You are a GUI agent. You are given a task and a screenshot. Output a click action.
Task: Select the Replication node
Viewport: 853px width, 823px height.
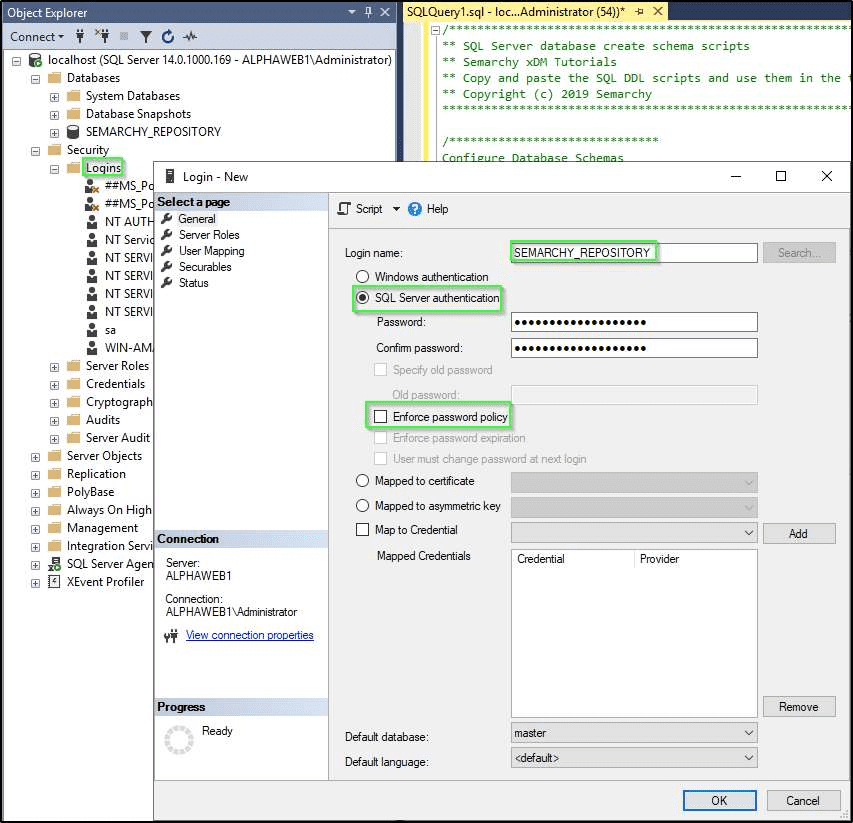[x=96, y=474]
